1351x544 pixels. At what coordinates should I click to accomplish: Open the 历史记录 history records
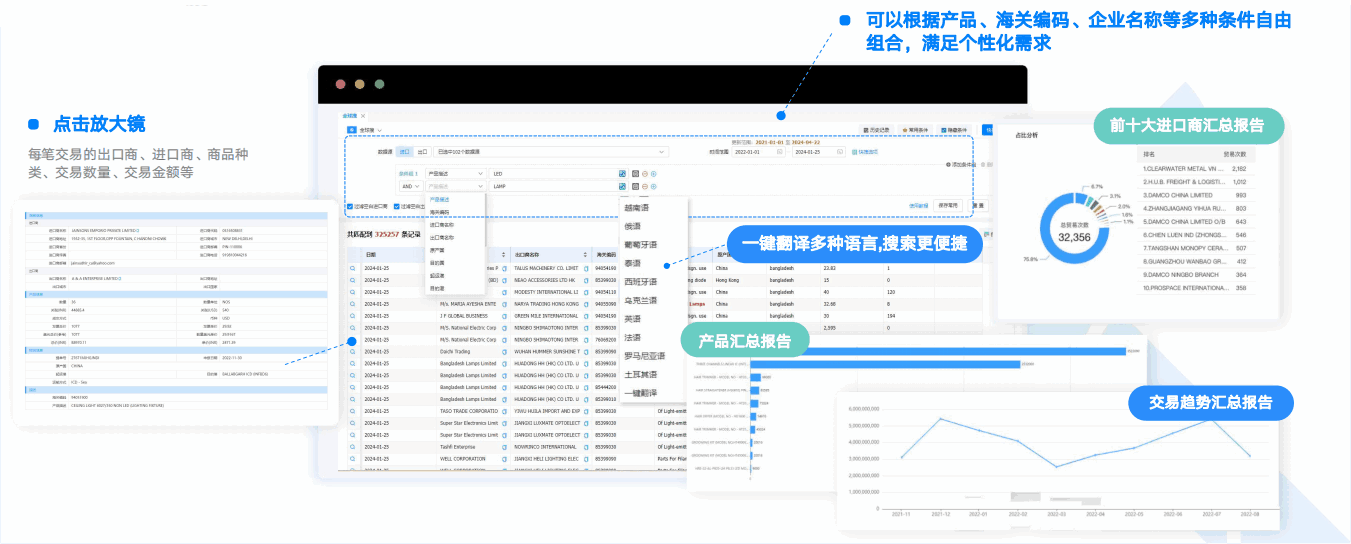click(876, 130)
